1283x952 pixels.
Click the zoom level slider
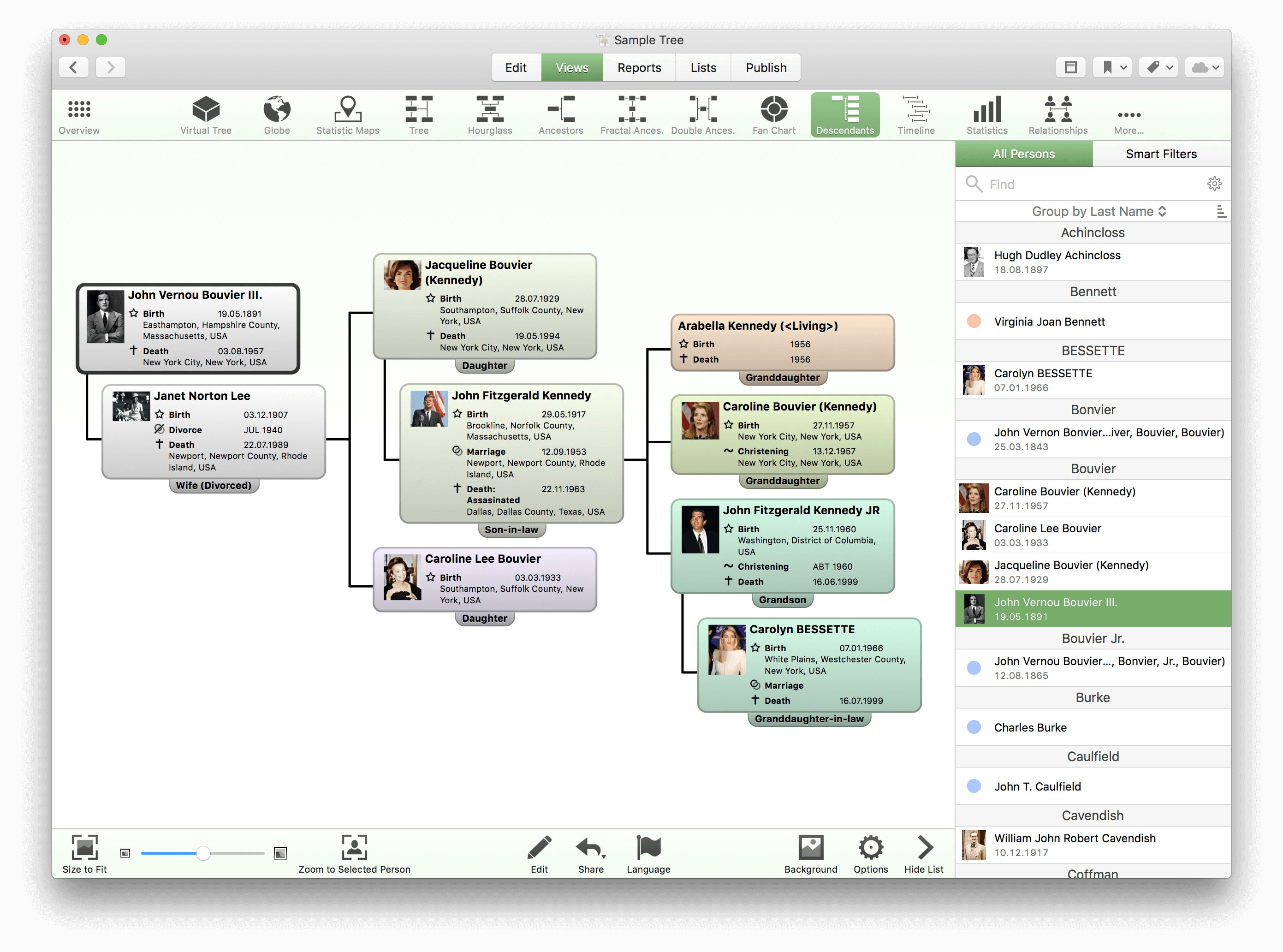[x=202, y=853]
